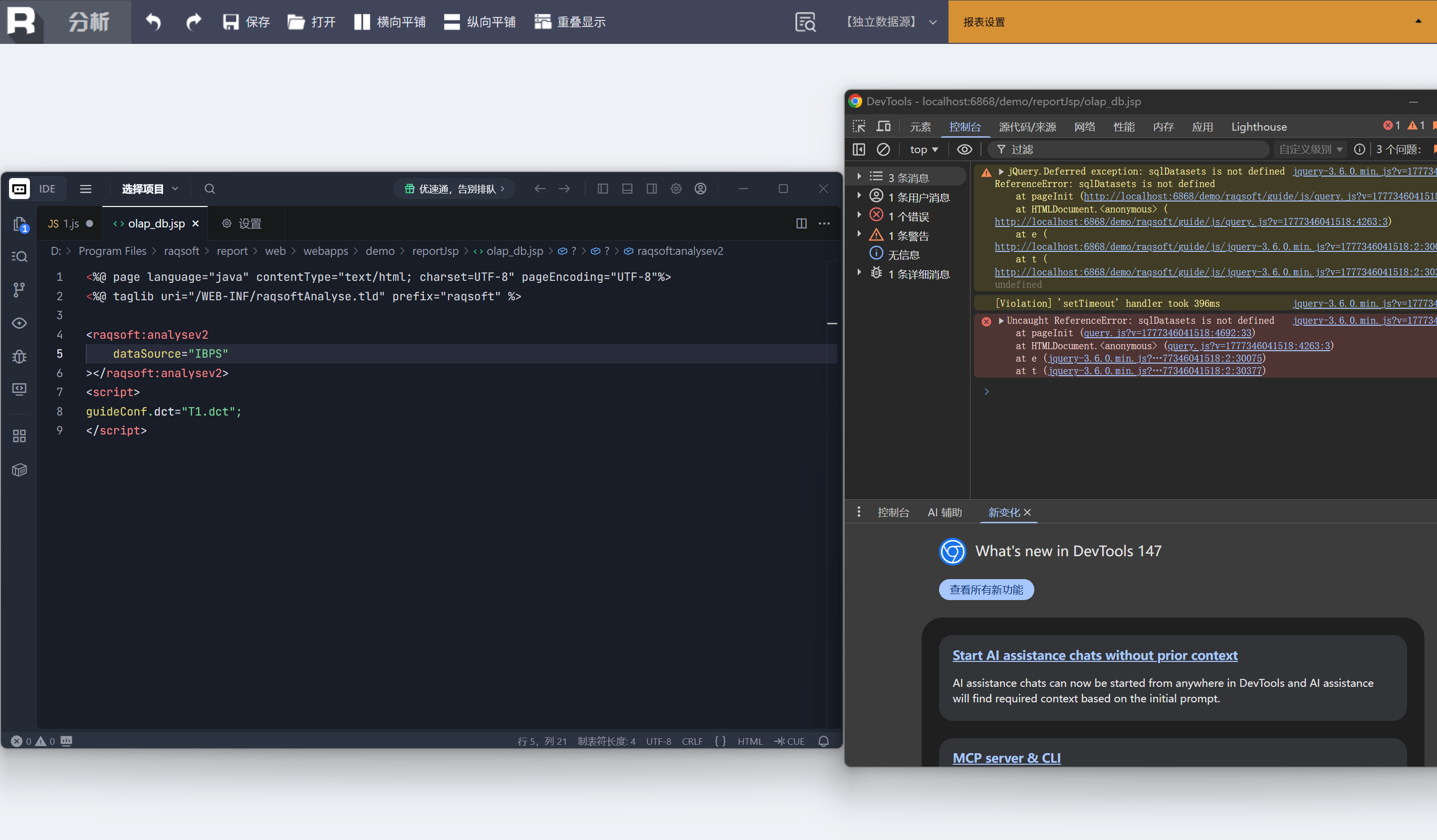Switch to the 1.js editor tab

pos(69,223)
